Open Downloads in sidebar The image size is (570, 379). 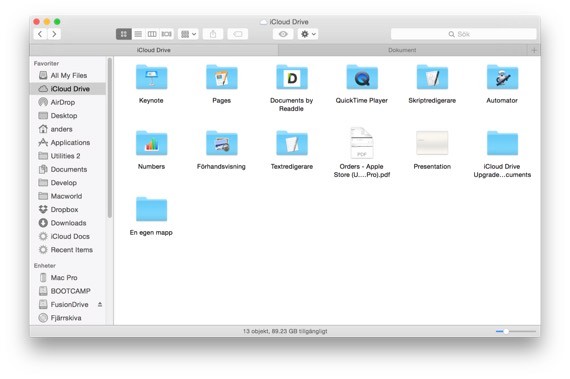click(x=68, y=223)
